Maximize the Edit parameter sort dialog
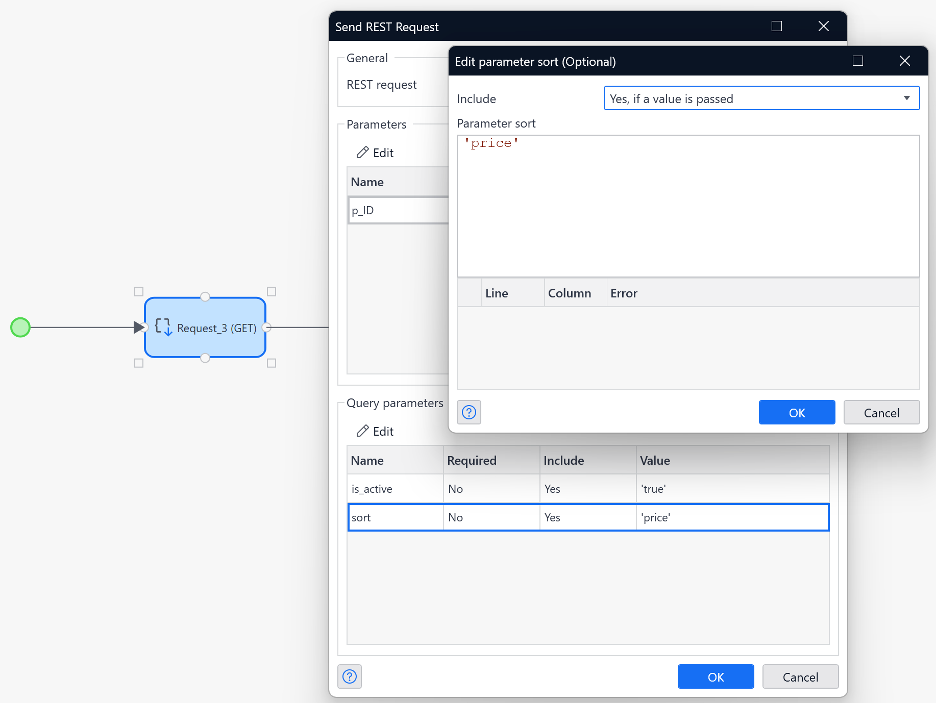 pyautogui.click(x=858, y=61)
